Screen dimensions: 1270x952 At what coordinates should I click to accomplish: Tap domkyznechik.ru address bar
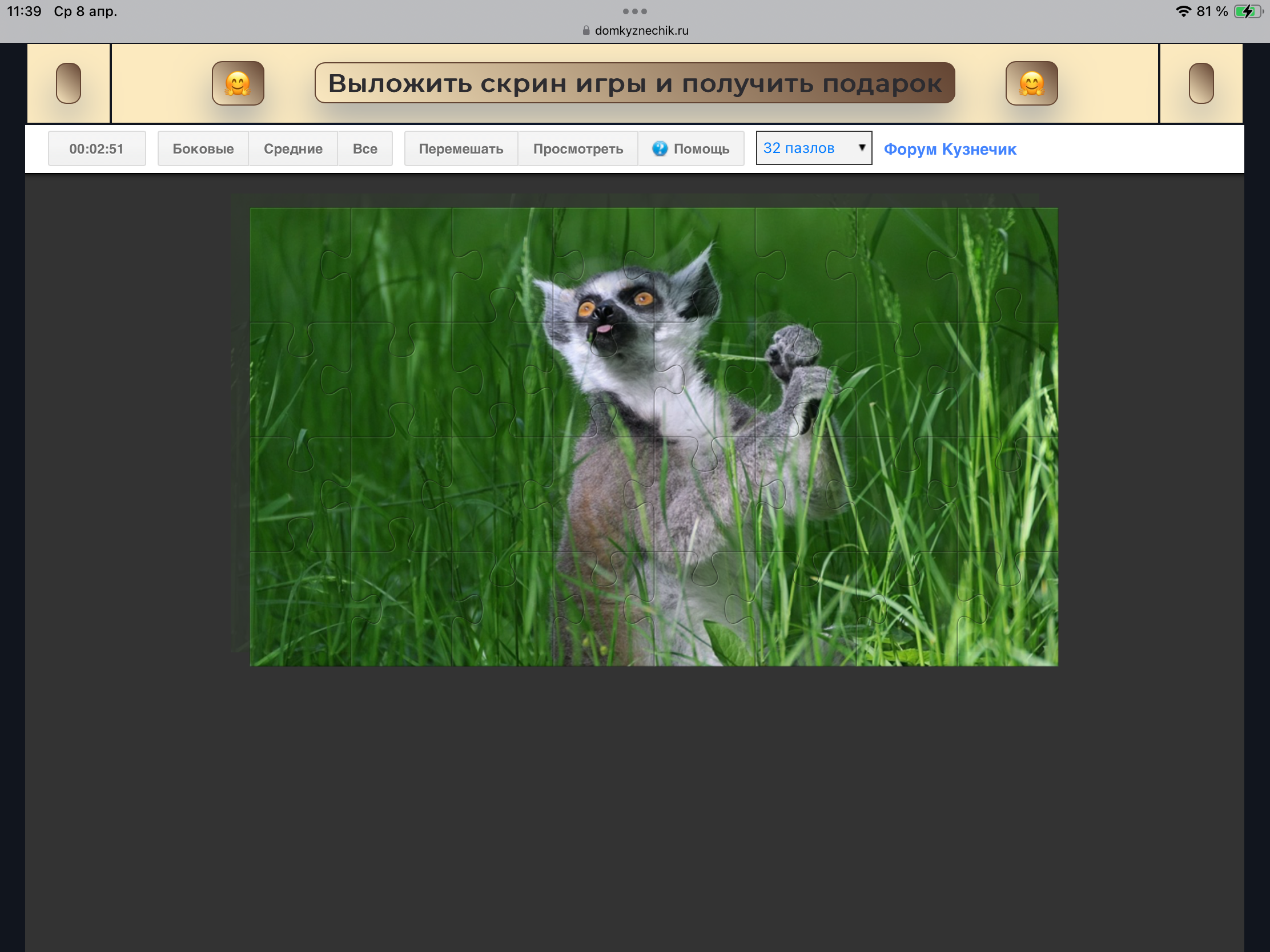pyautogui.click(x=641, y=30)
